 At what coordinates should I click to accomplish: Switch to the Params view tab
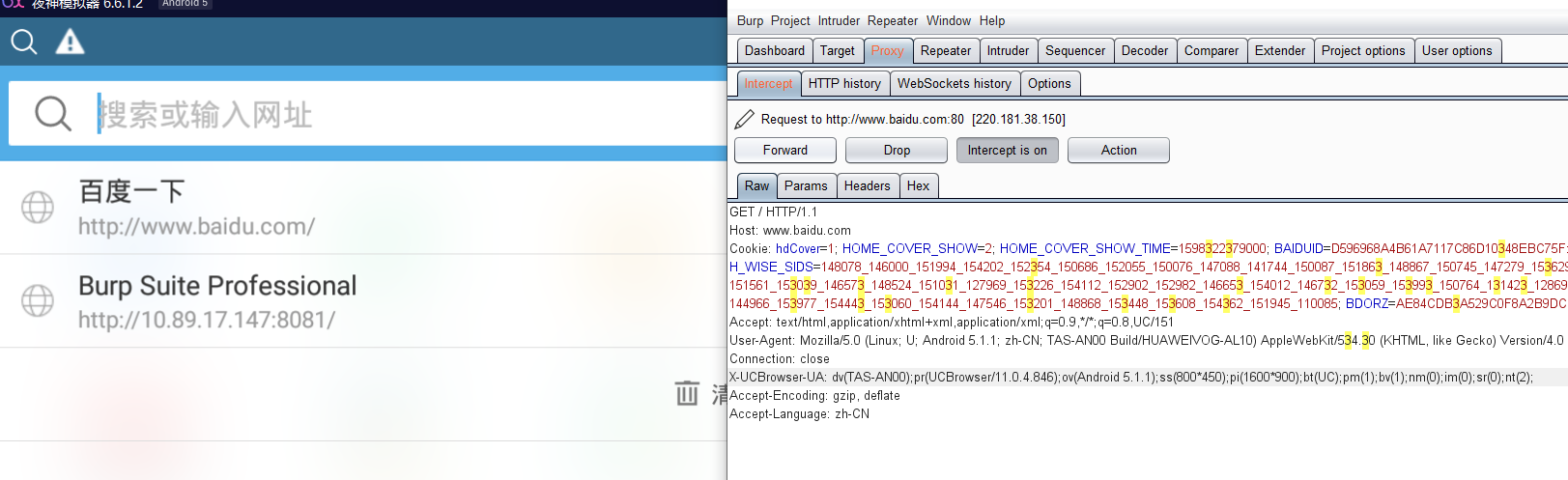click(x=806, y=185)
